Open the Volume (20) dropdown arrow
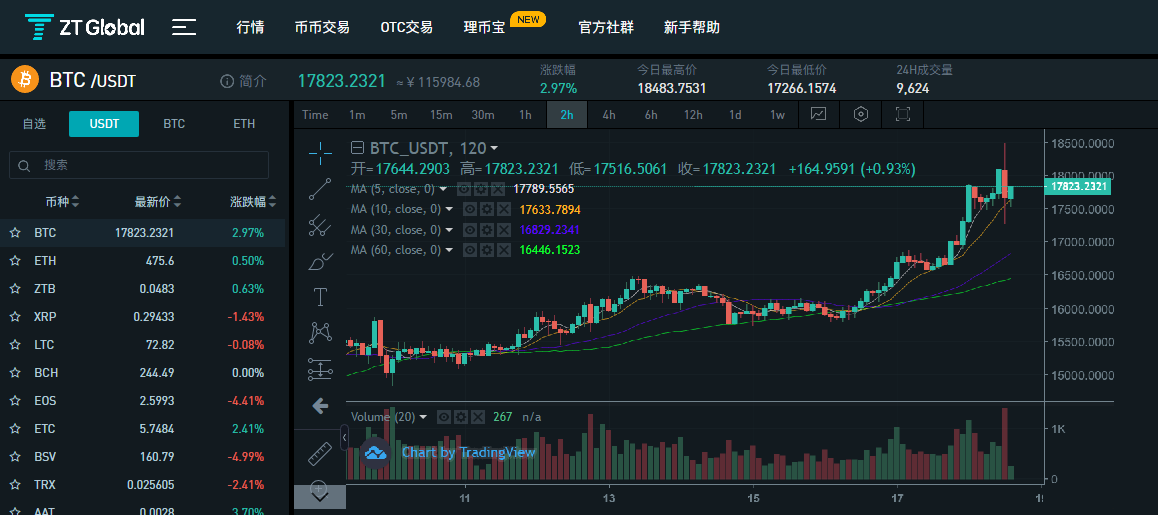The height and width of the screenshot is (515, 1158). click(x=423, y=417)
